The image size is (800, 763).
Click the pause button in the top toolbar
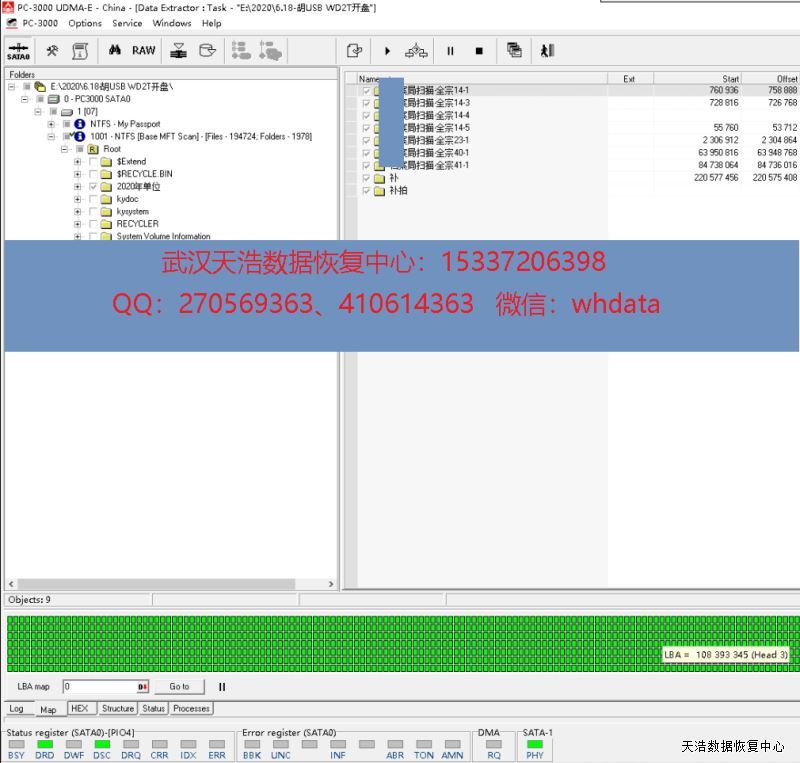[450, 51]
